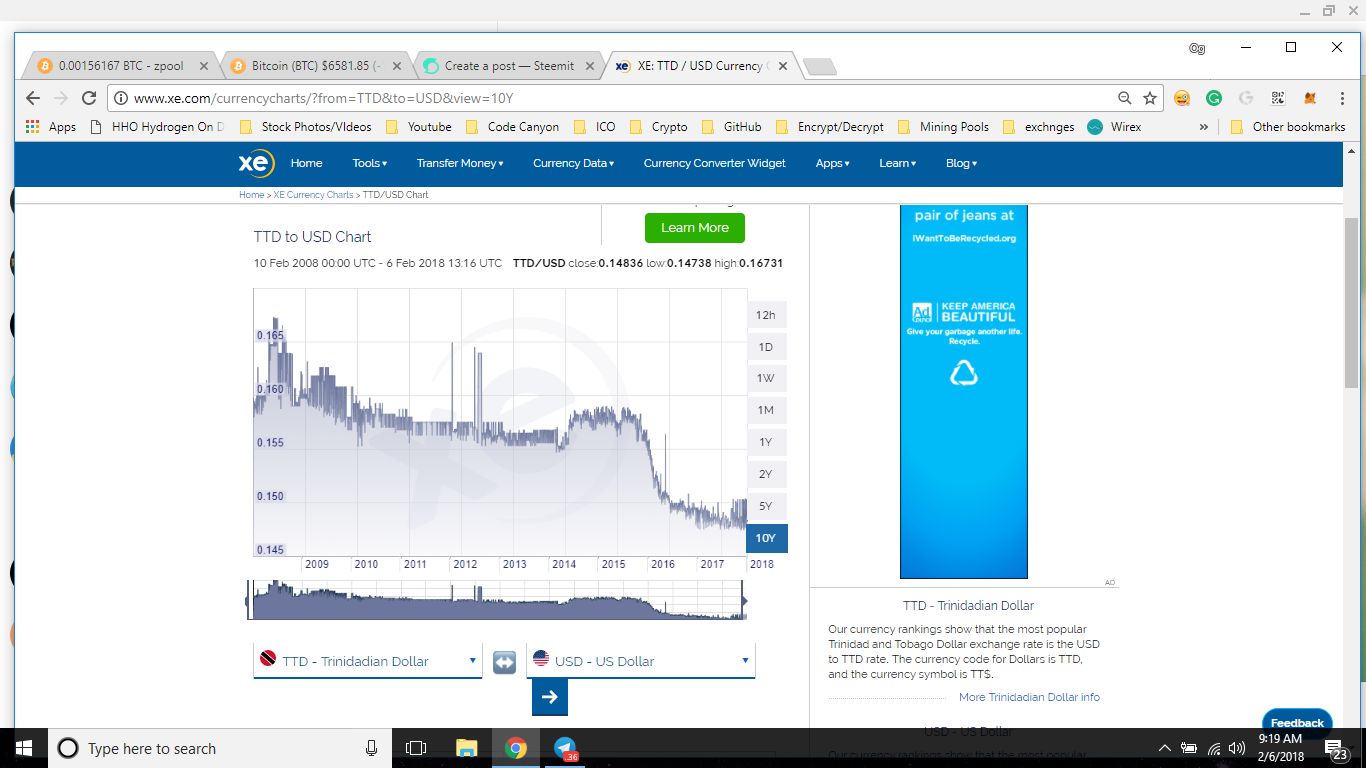Screen dimensions: 1366x768
Task: Open the Youtube bookmark folder
Action: pos(419,127)
